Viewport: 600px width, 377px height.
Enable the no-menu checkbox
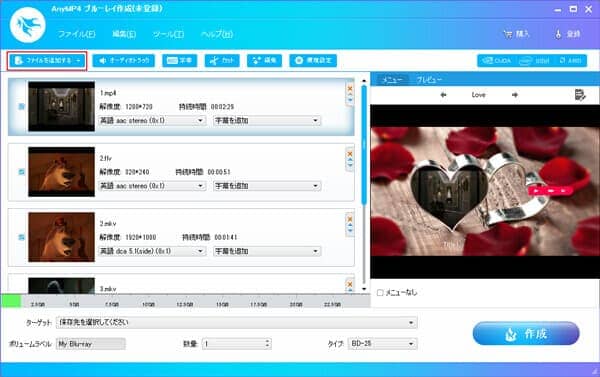point(380,292)
